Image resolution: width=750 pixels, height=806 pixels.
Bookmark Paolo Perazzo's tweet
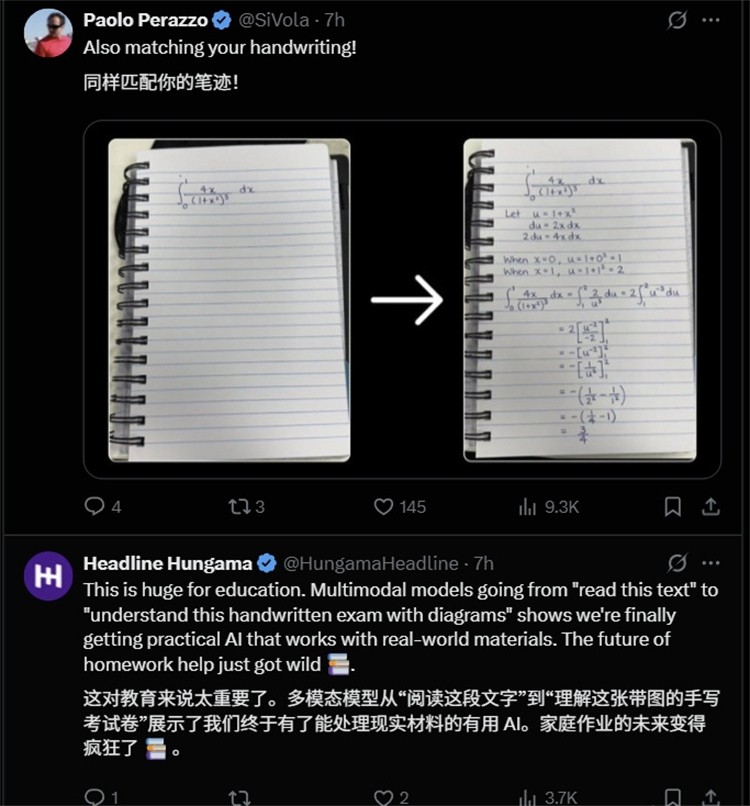coord(673,507)
